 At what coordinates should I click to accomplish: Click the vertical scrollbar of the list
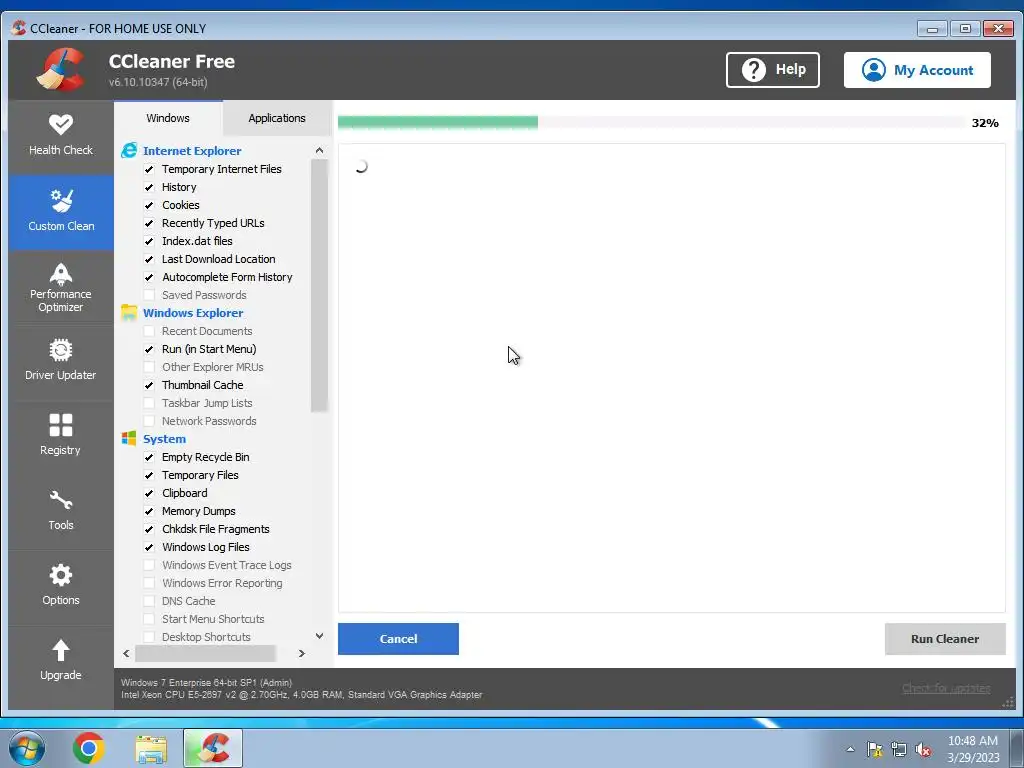(x=319, y=286)
